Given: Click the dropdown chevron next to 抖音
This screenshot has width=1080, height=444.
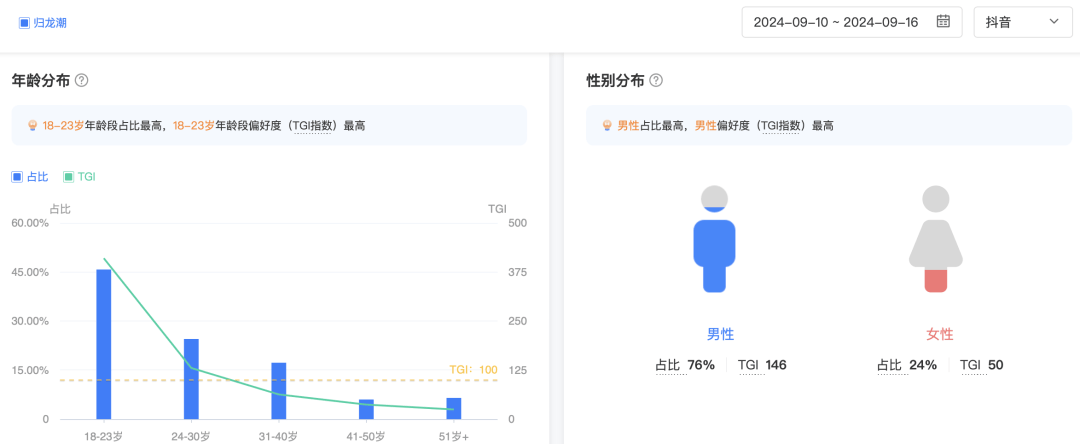Looking at the screenshot, I should pyautogui.click(x=1054, y=21).
